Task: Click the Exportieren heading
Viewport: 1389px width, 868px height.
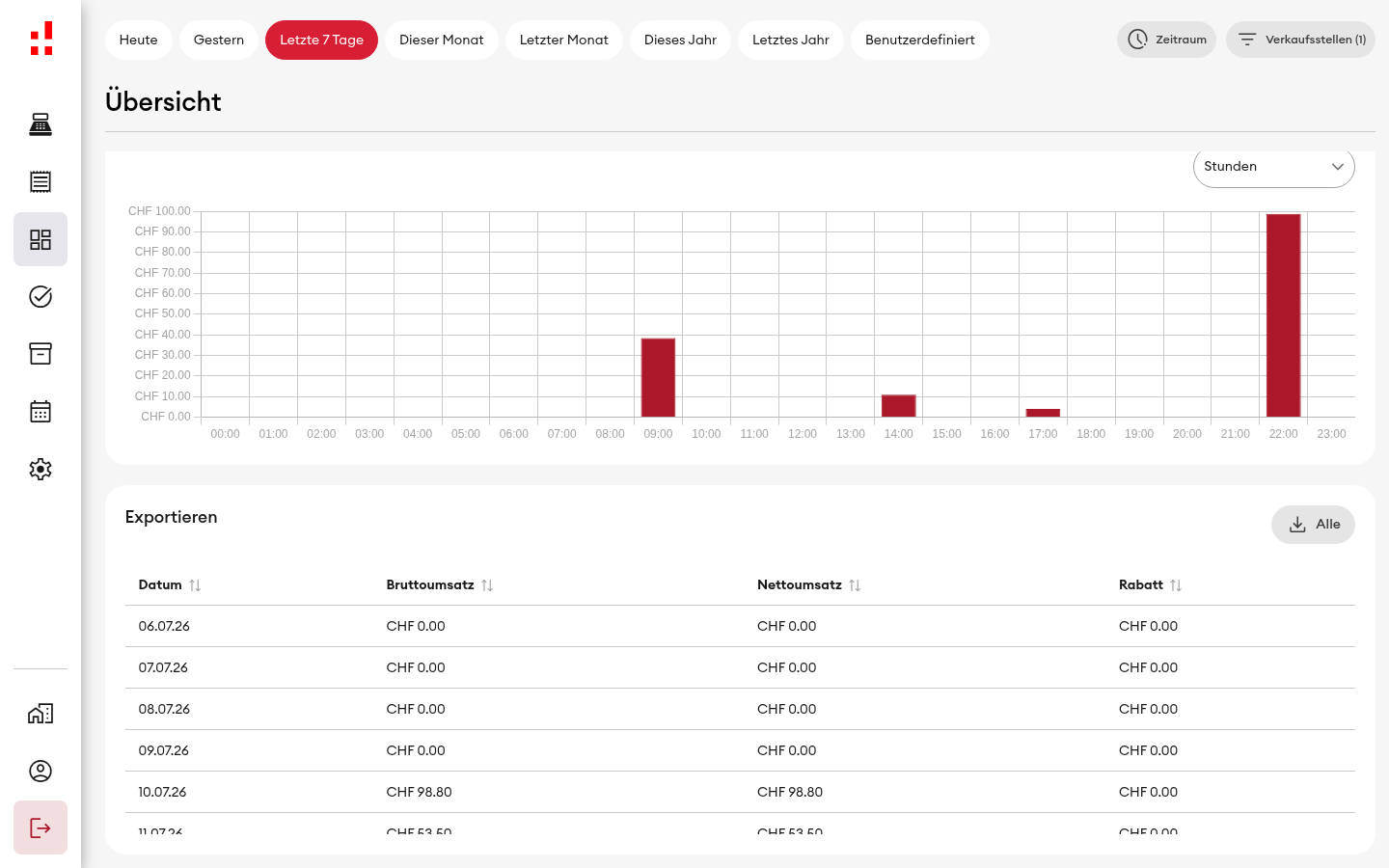Action: click(x=172, y=517)
